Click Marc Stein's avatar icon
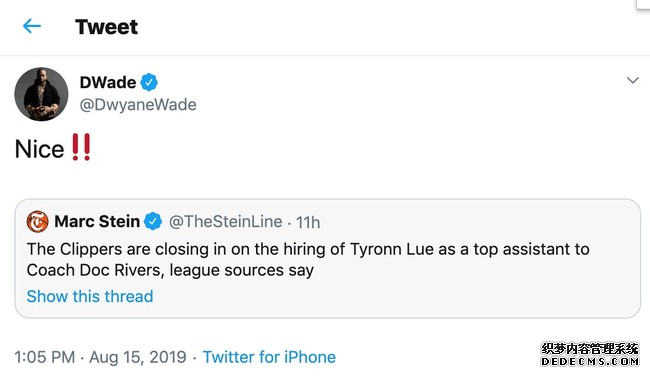650x376 pixels. click(38, 221)
